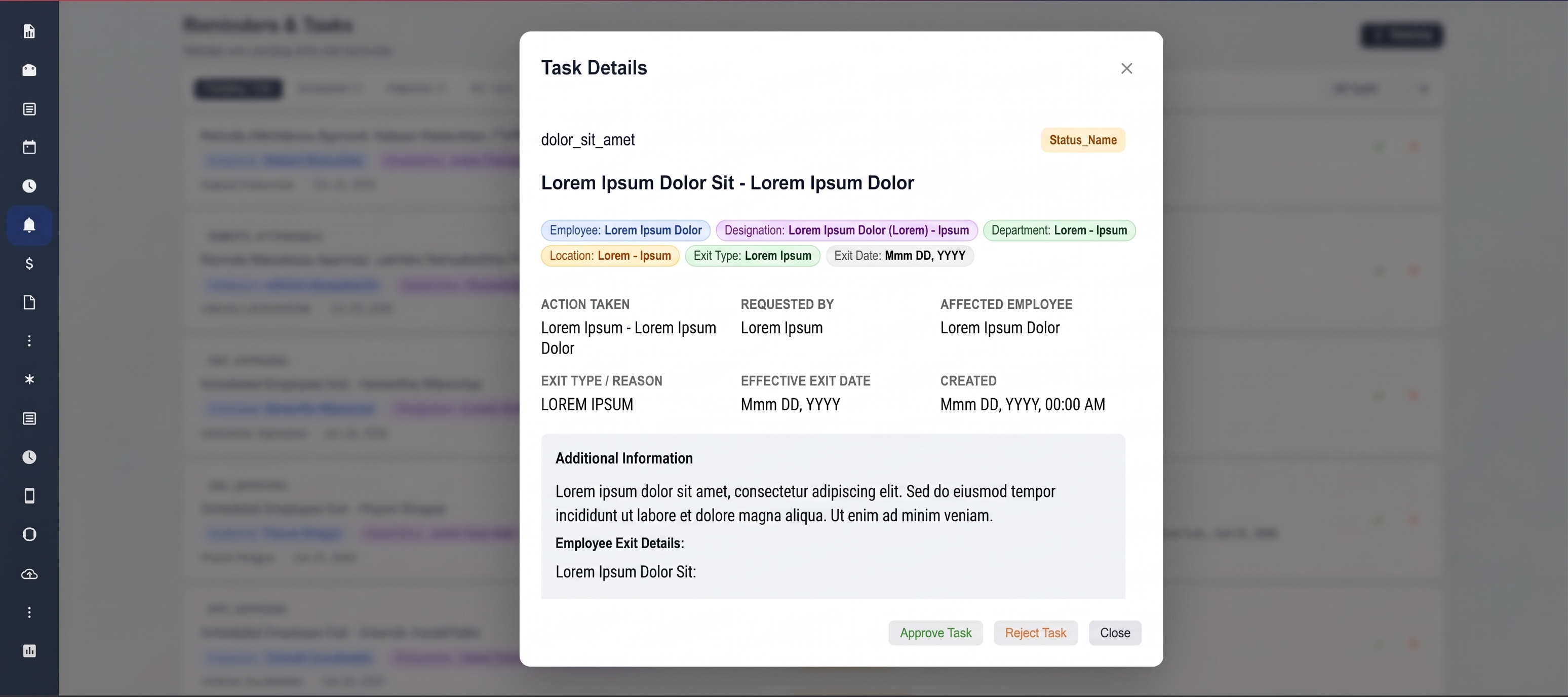This screenshot has height=697, width=1568.
Task: Click the AFFECTED EMPLOYEE value Lorem Ipsum Dolor
Action: (999, 328)
